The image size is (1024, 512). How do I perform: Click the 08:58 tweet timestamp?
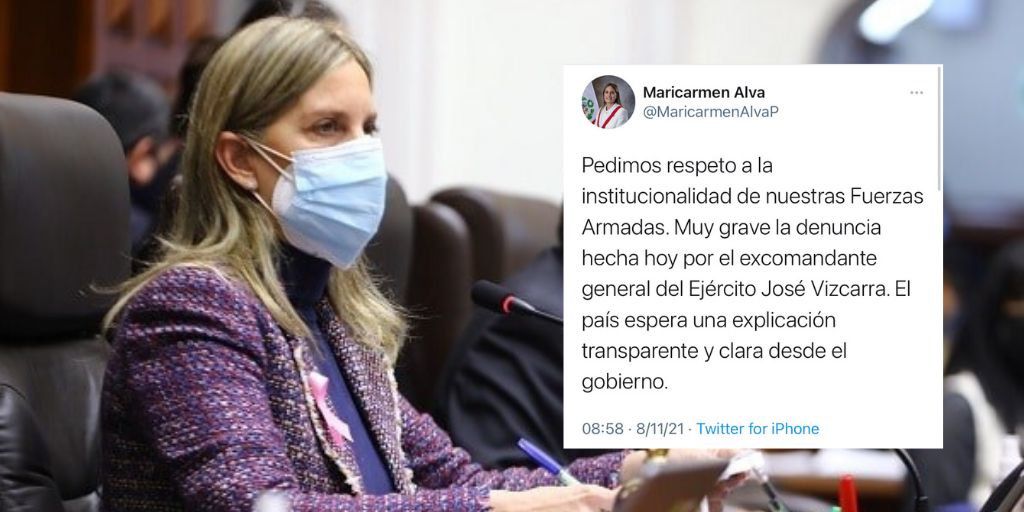point(603,429)
